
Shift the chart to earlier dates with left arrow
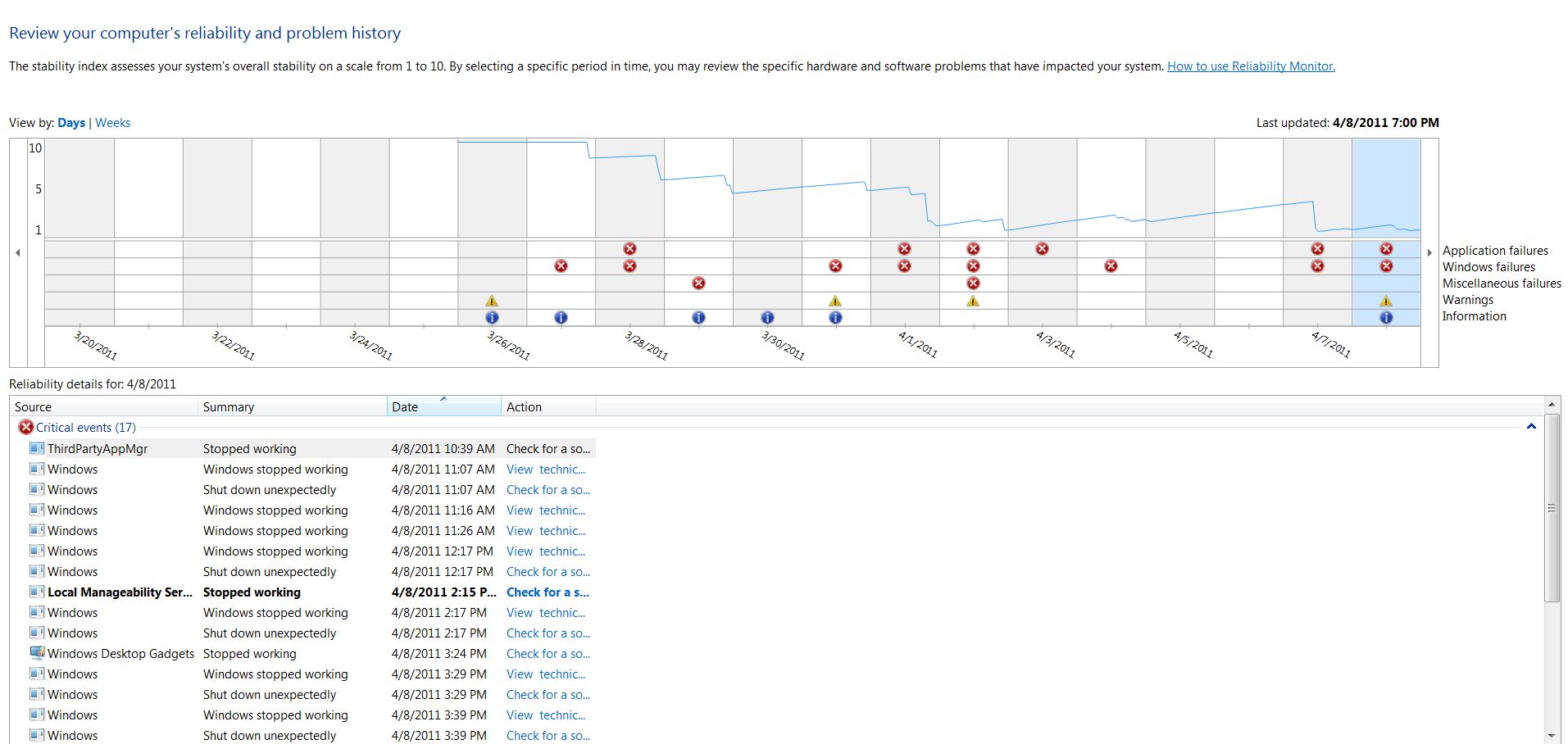click(18, 252)
